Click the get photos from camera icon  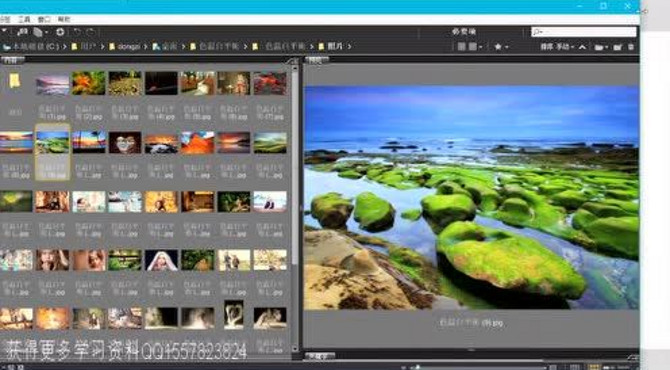(22, 32)
